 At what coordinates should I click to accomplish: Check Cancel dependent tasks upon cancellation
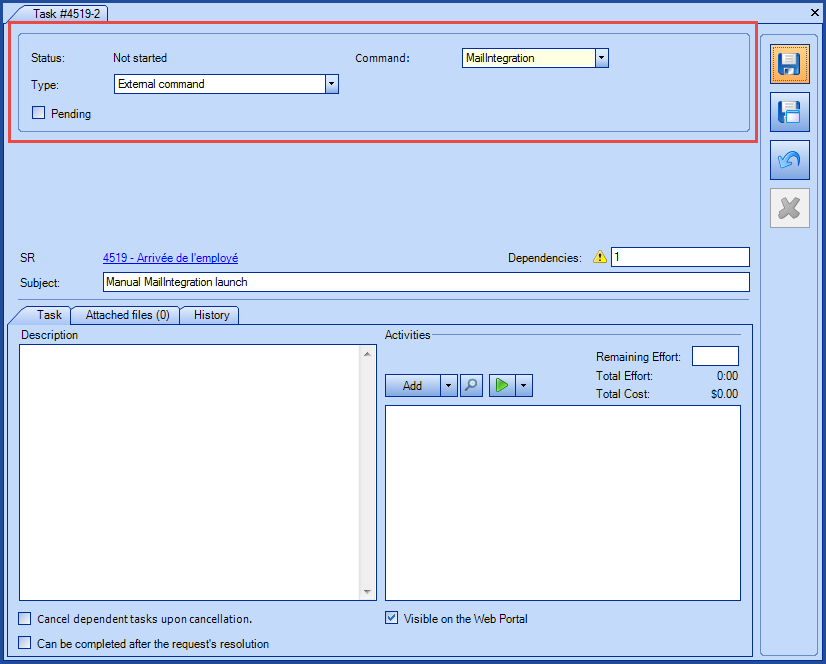24,618
